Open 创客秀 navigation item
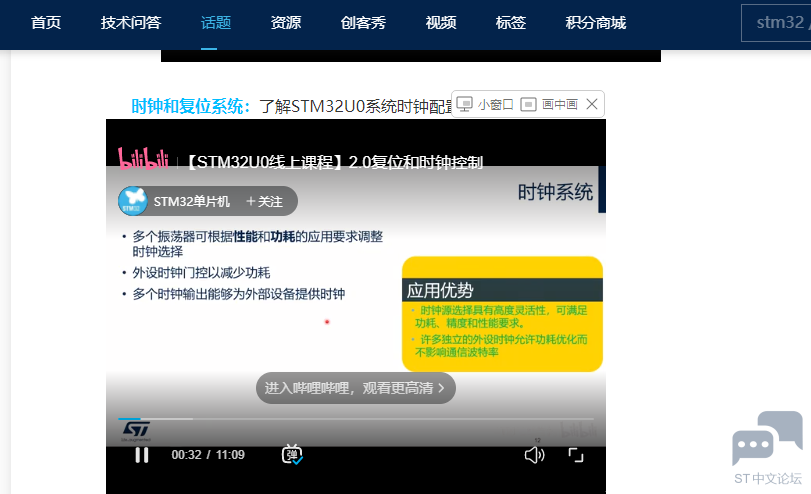Image resolution: width=811 pixels, height=494 pixels. coord(363,23)
